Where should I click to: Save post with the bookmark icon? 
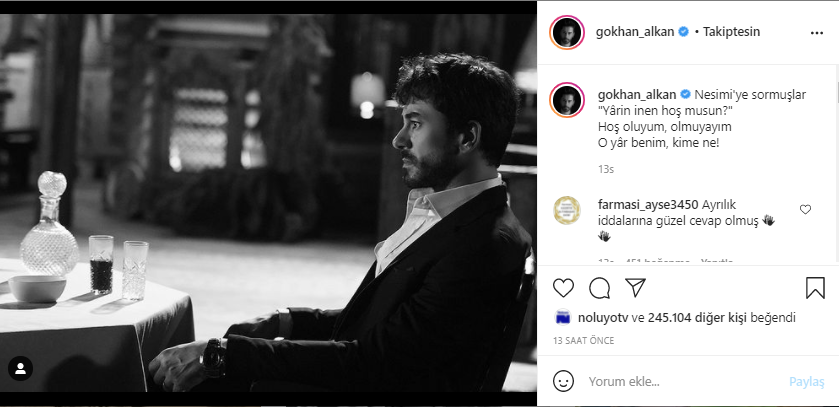(x=815, y=288)
